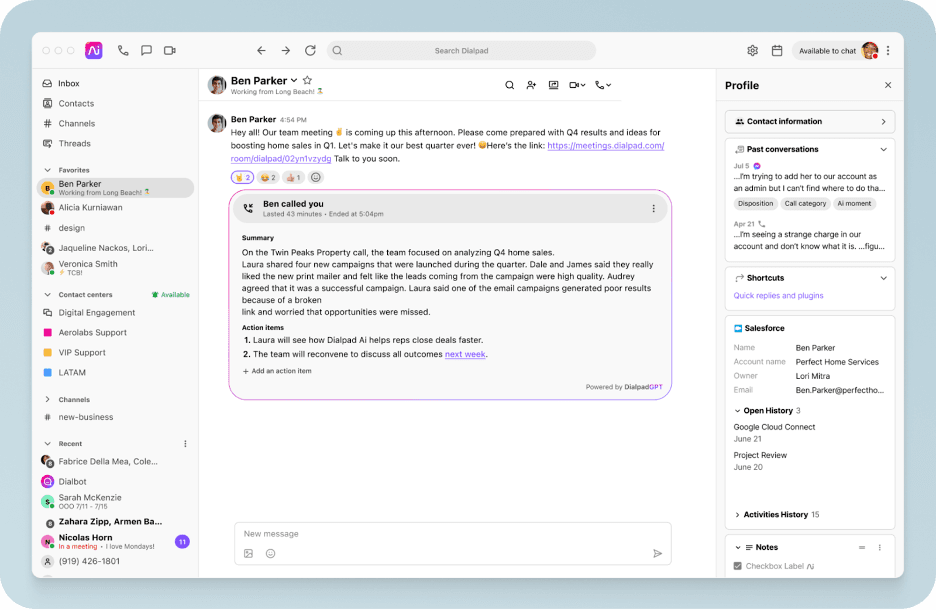Search within Ben Parker's conversation
This screenshot has height=610, width=936.
[509, 85]
